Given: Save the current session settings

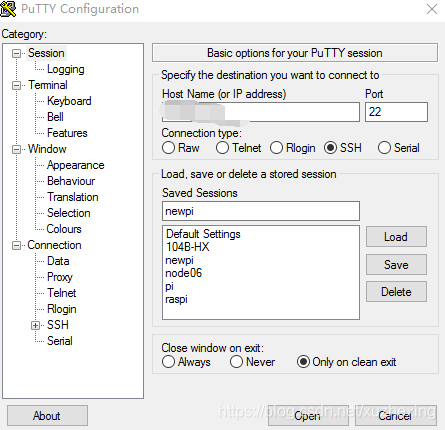Looking at the screenshot, I should point(396,265).
